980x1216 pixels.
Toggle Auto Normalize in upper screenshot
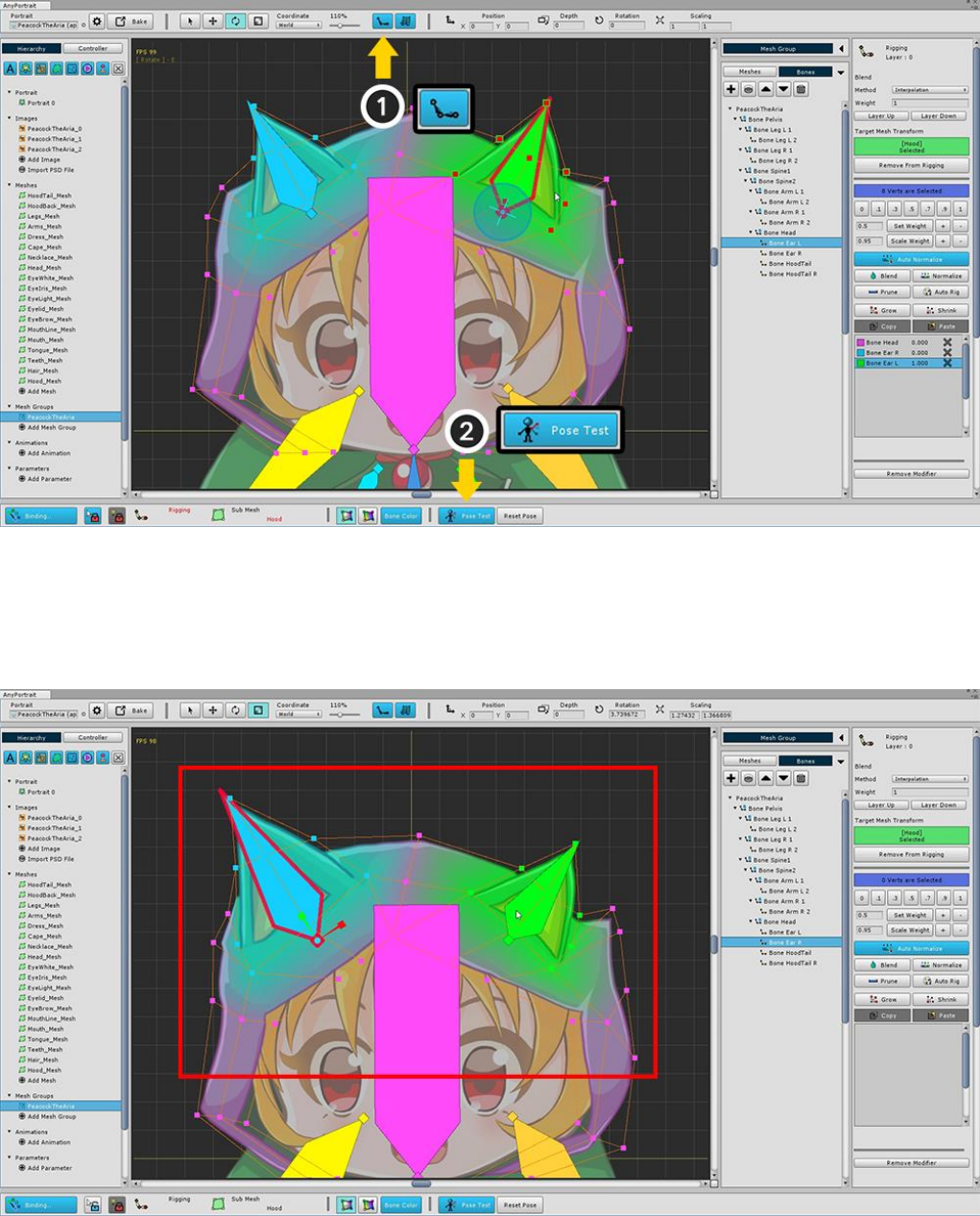tap(912, 259)
